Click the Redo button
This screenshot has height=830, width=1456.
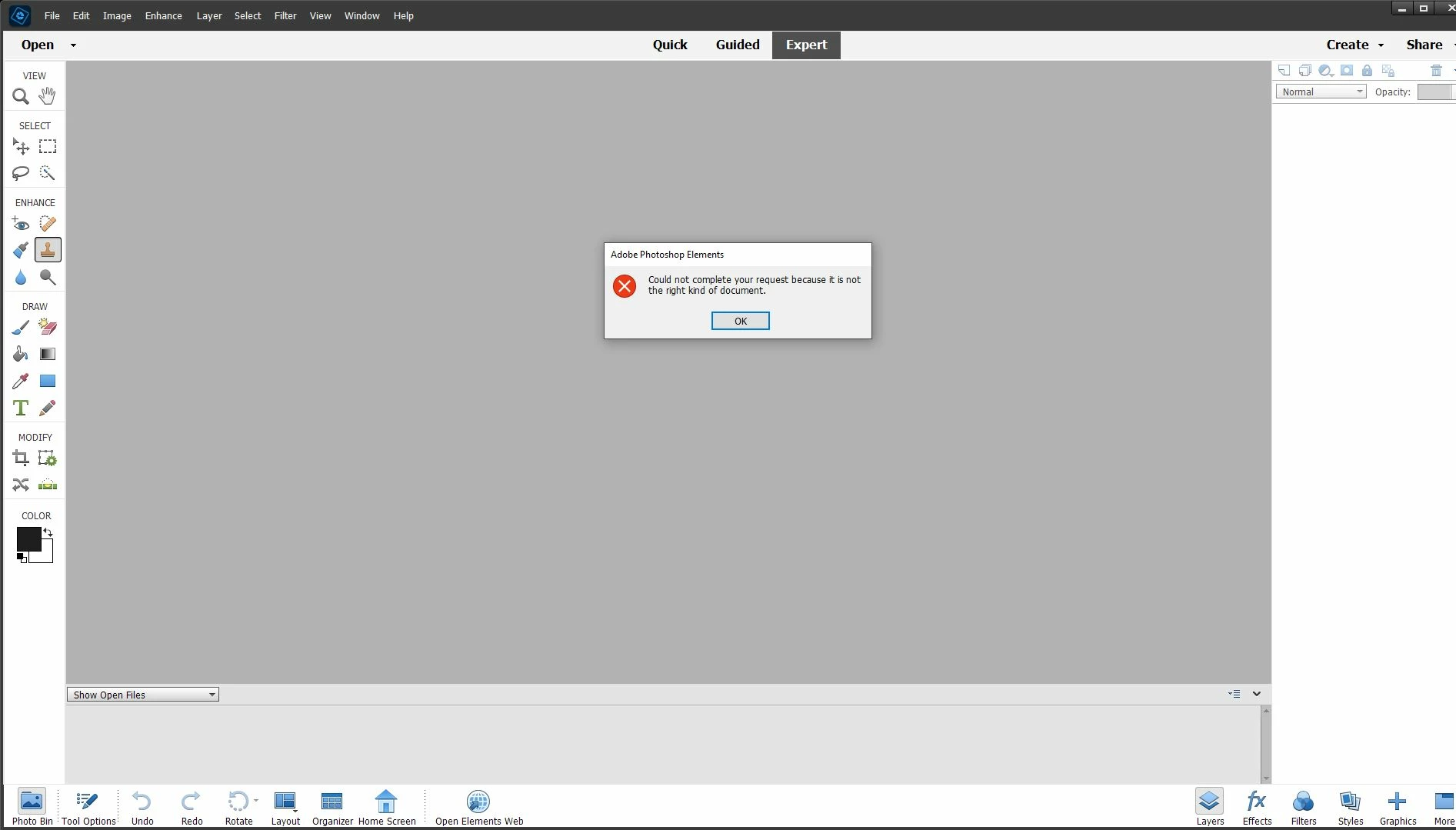coord(192,807)
